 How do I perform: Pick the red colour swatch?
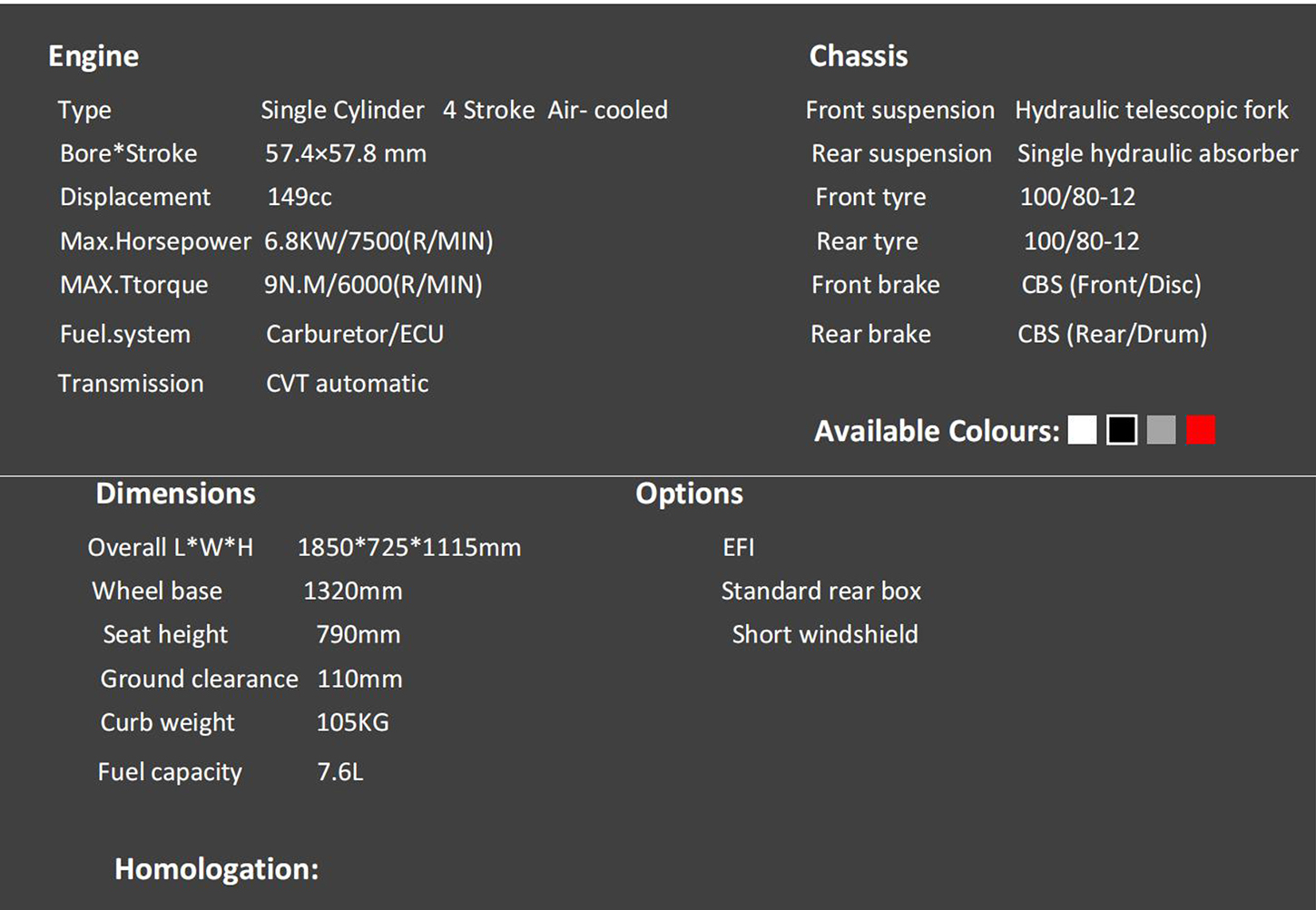coord(1201,430)
